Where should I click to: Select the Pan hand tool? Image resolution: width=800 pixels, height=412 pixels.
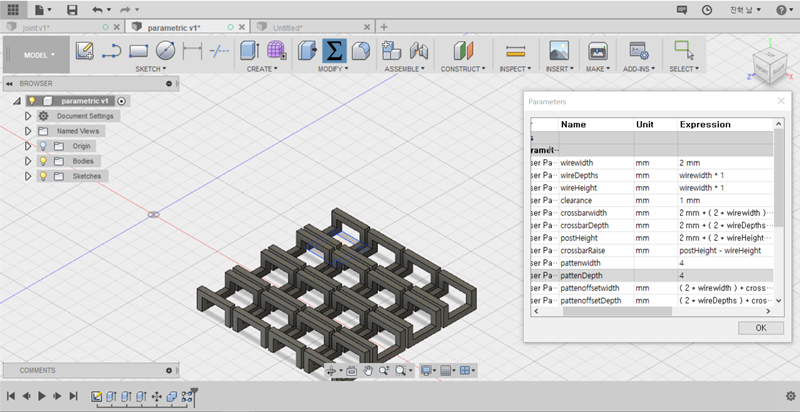pyautogui.click(x=368, y=371)
